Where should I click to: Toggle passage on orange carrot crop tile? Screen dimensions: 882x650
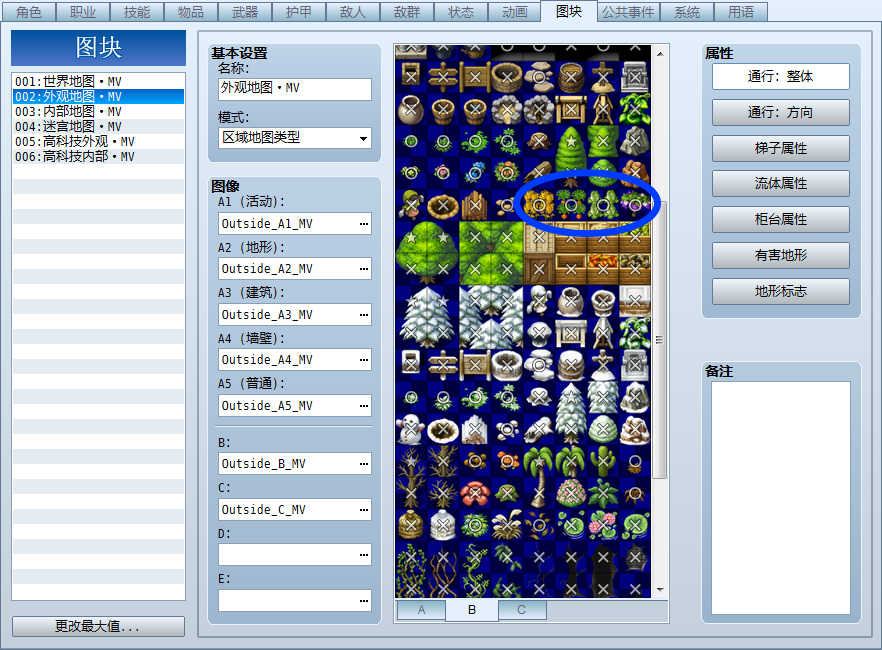[571, 205]
